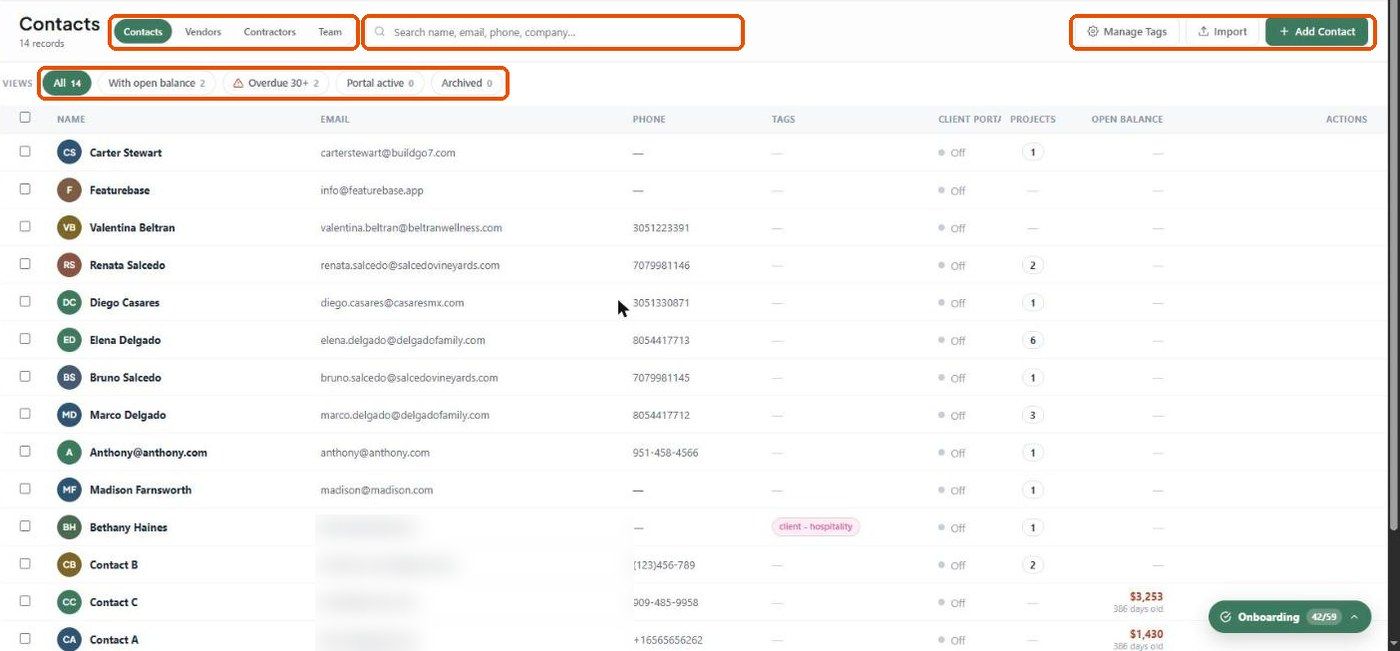Switch to the Contacts tab
Screen dimensions: 1400x651
143,32
